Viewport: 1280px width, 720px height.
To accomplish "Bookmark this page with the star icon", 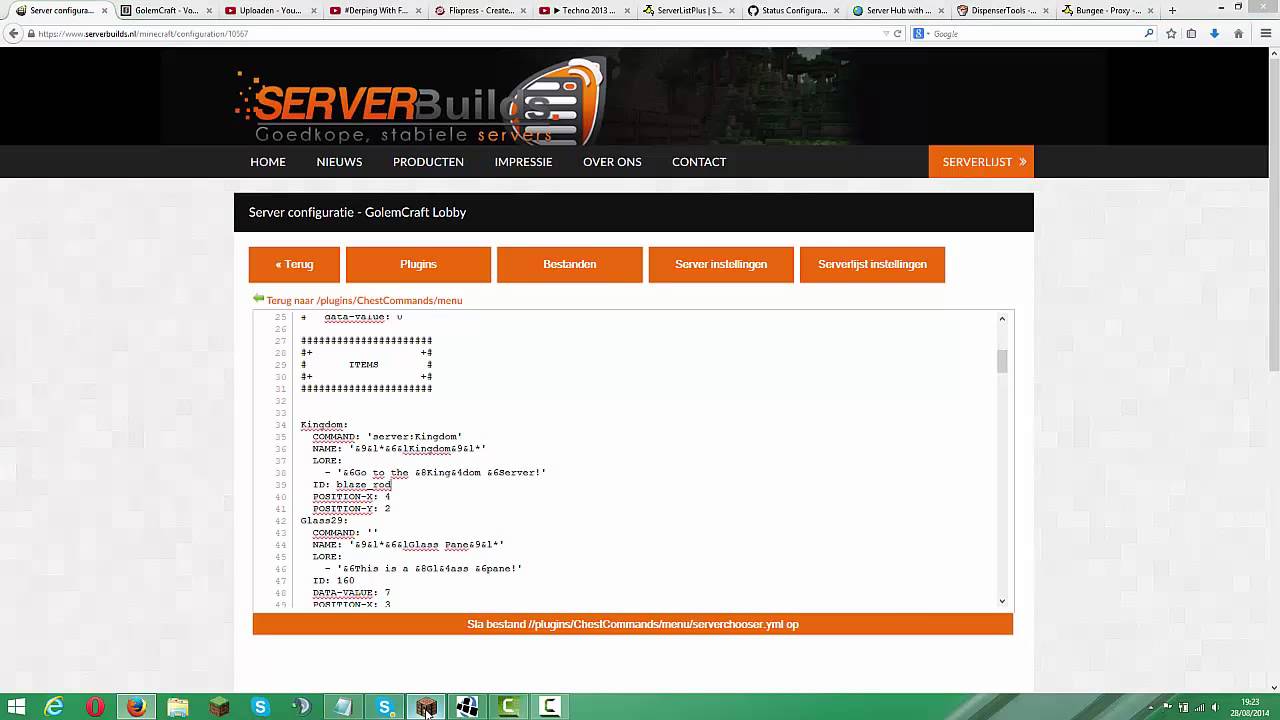I will point(1171,33).
